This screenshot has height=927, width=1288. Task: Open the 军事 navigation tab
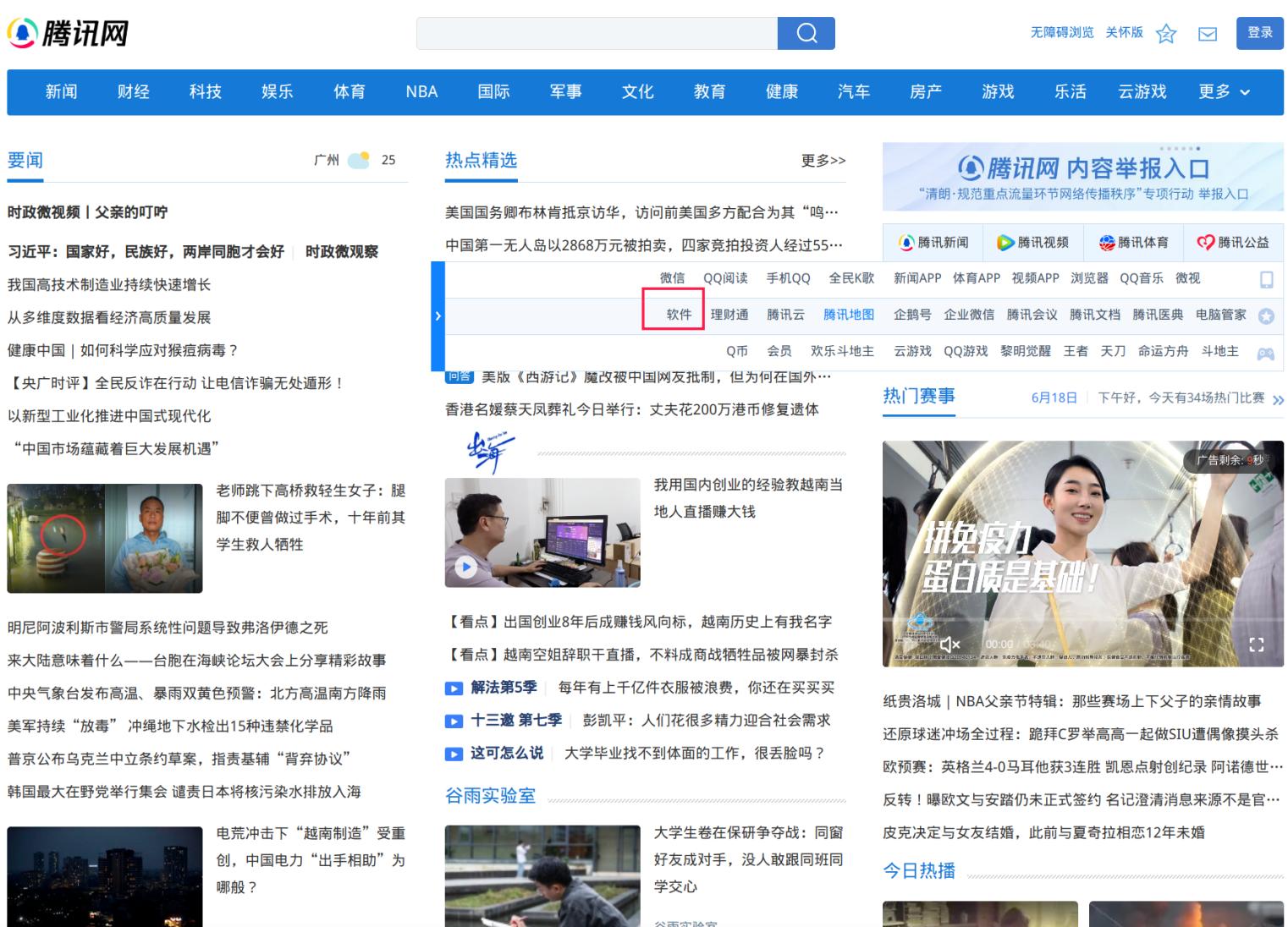coord(565,92)
